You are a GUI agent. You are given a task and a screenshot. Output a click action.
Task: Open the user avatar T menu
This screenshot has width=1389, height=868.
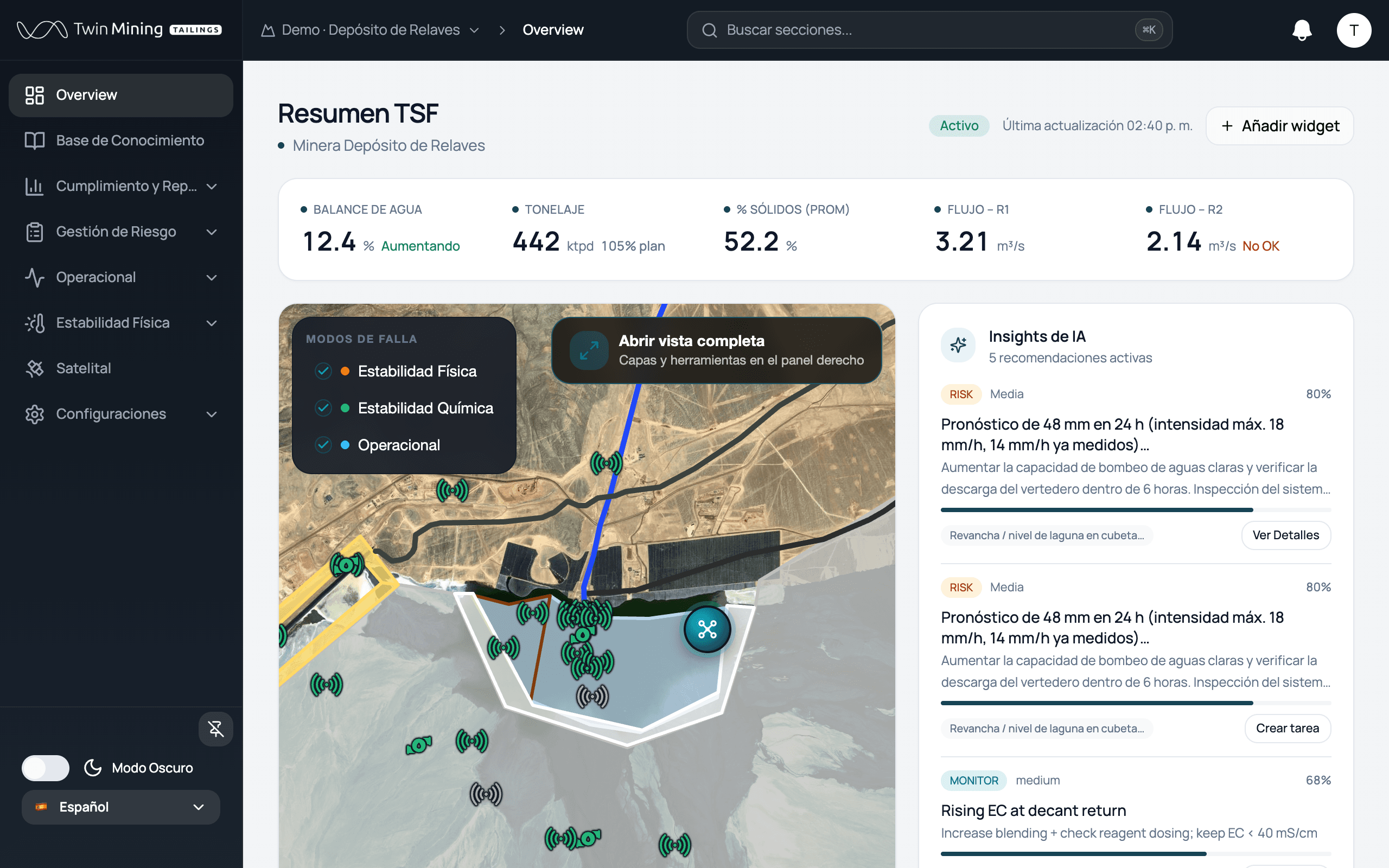tap(1354, 30)
